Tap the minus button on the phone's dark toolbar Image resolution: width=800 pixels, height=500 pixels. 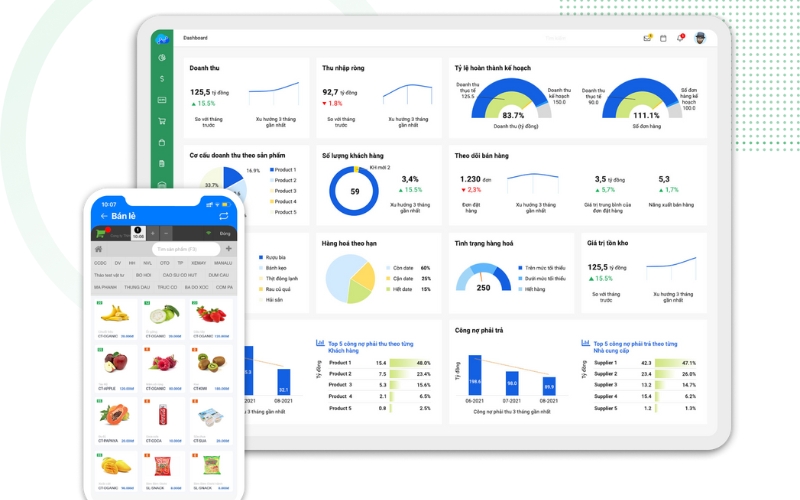tap(166, 233)
